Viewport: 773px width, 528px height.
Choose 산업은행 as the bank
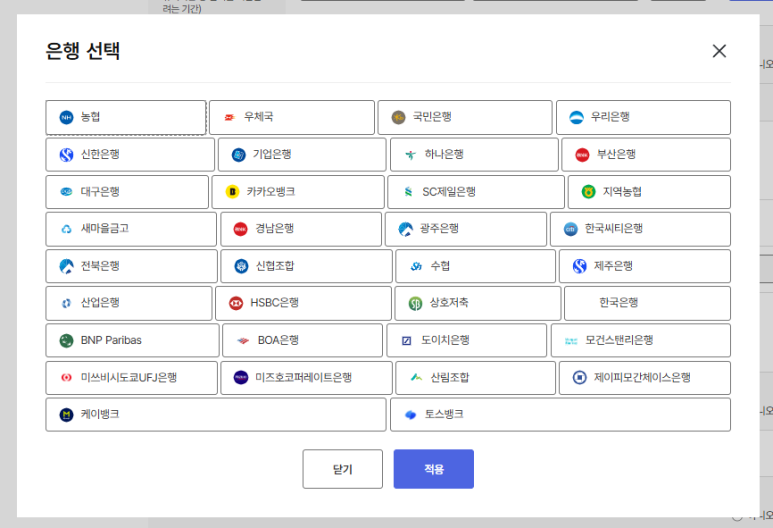[x=129, y=303]
